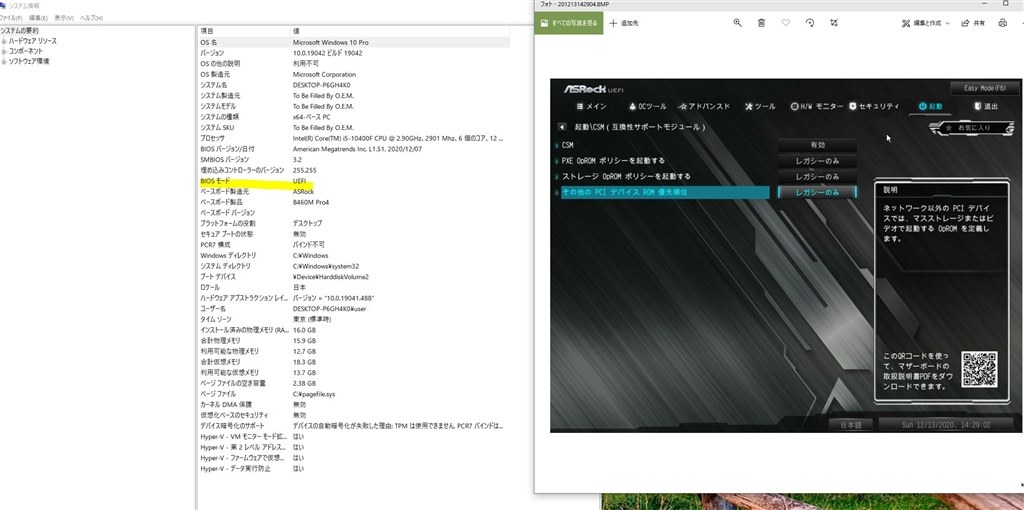
Task: Click the QR code in the BIOS photo
Action: click(x=979, y=370)
